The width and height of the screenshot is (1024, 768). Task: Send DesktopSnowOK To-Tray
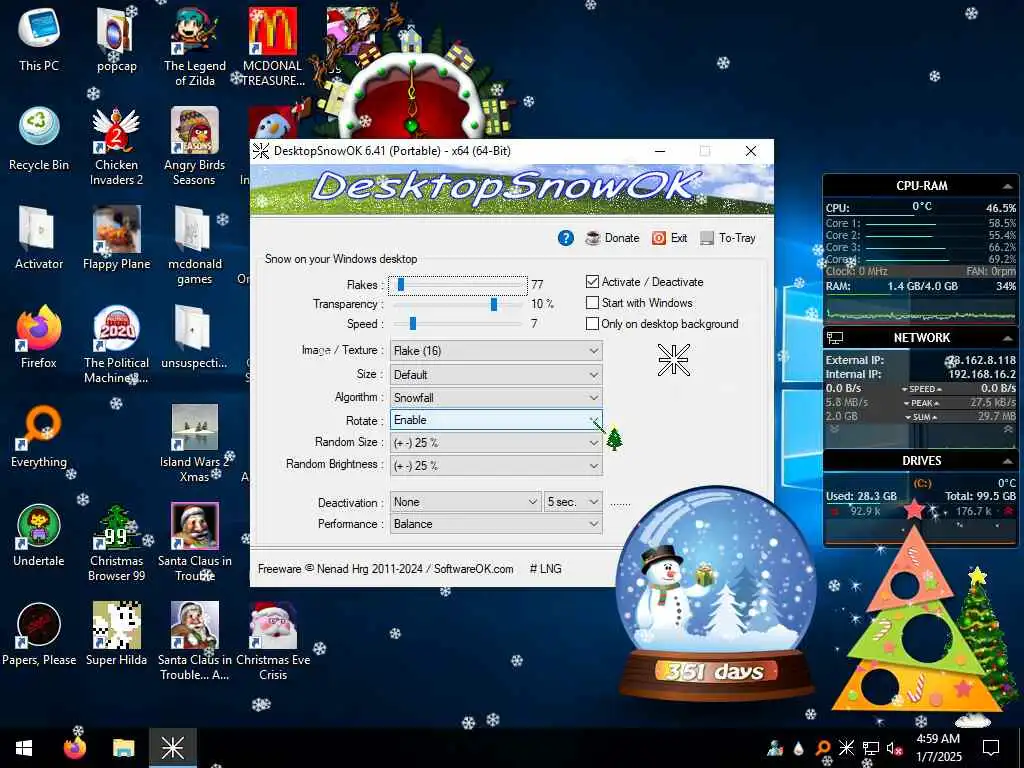(x=728, y=238)
